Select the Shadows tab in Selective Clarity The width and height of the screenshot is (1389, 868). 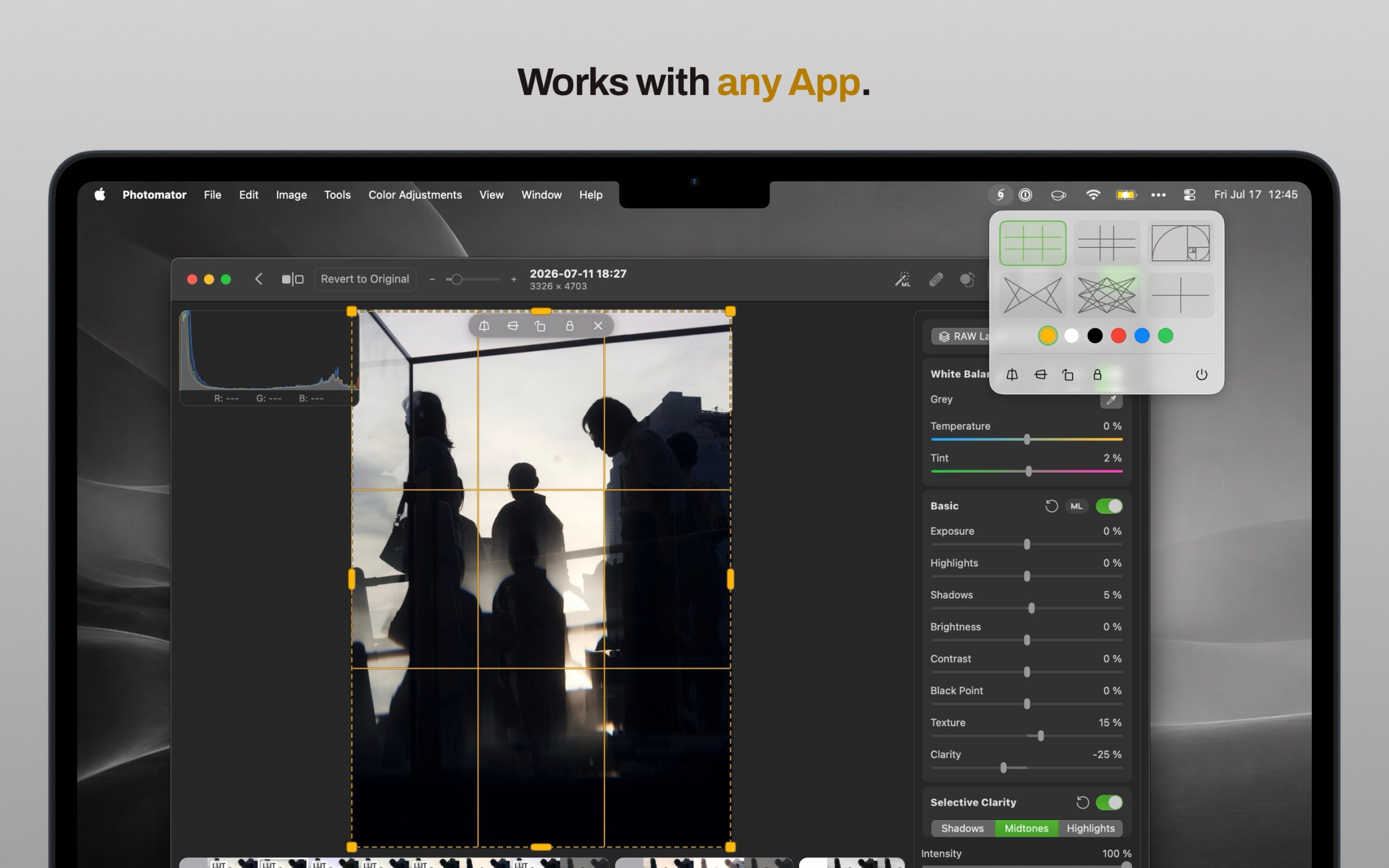(963, 828)
